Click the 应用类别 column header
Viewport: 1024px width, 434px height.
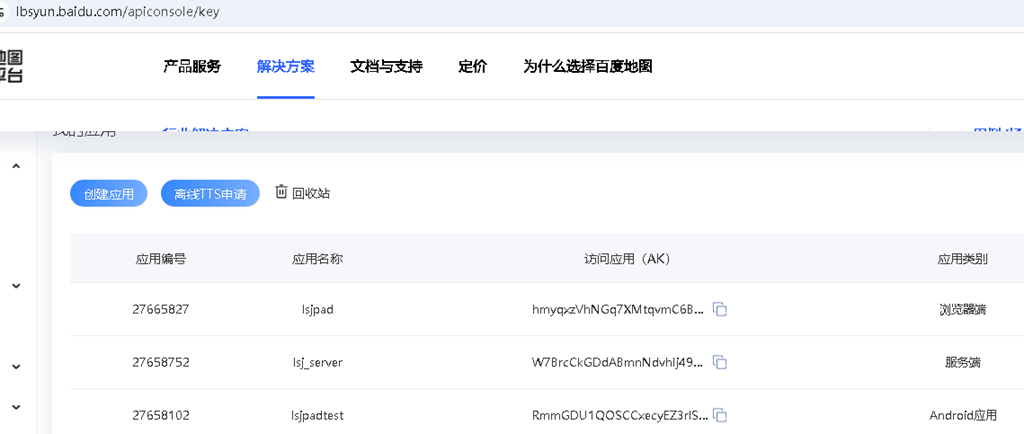pyautogui.click(x=962, y=259)
